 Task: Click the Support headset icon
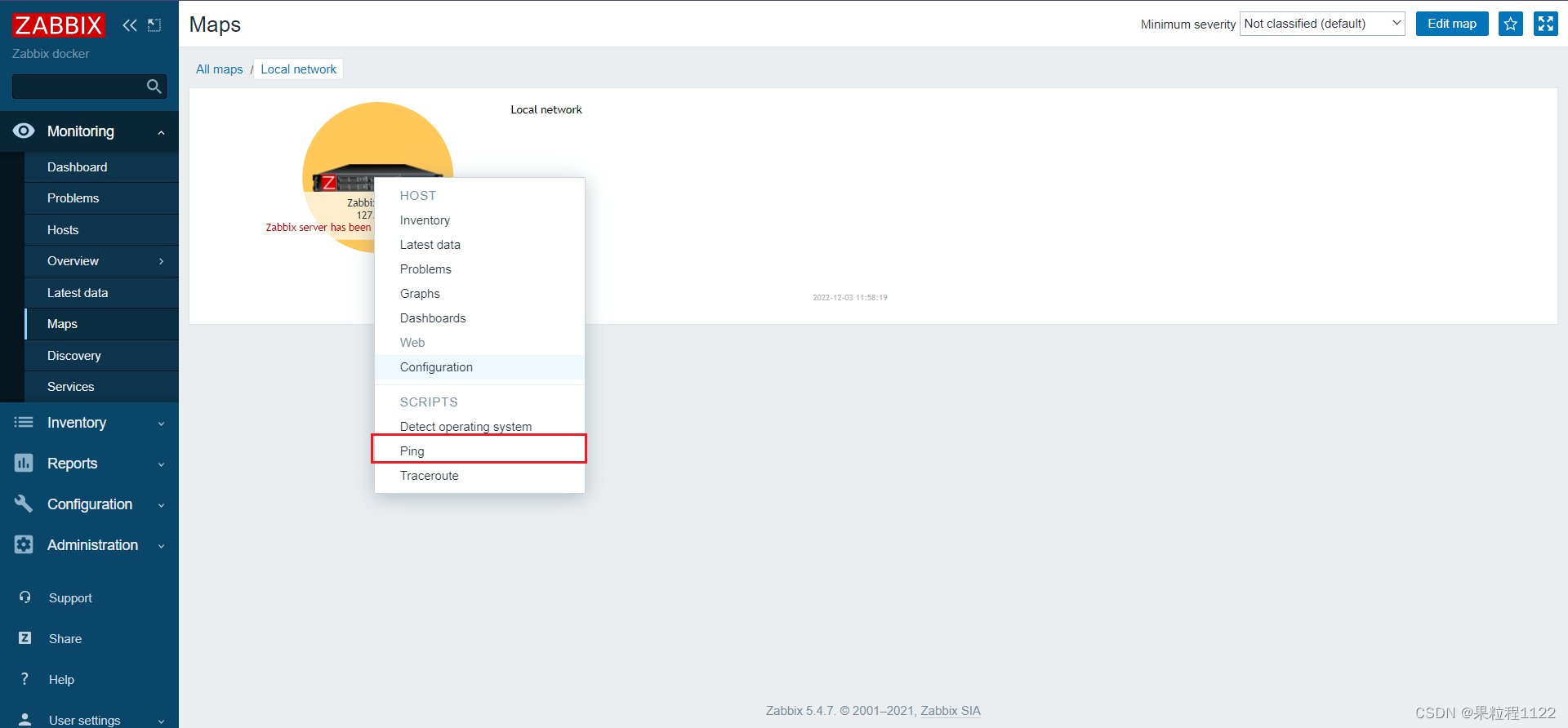click(25, 597)
